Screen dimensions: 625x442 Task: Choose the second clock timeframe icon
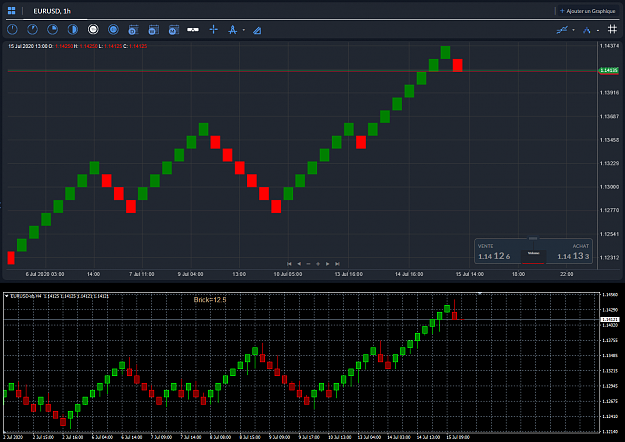(32, 29)
